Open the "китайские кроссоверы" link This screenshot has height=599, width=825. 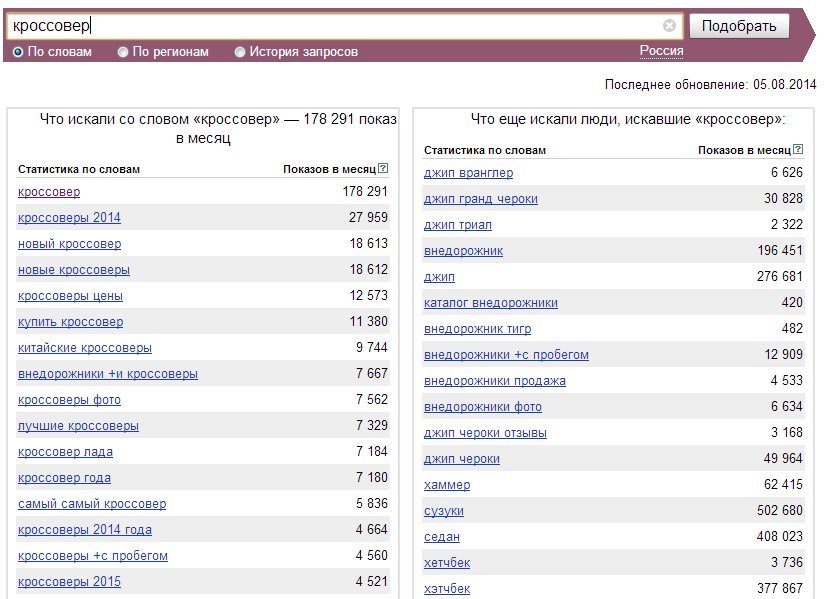click(x=85, y=348)
